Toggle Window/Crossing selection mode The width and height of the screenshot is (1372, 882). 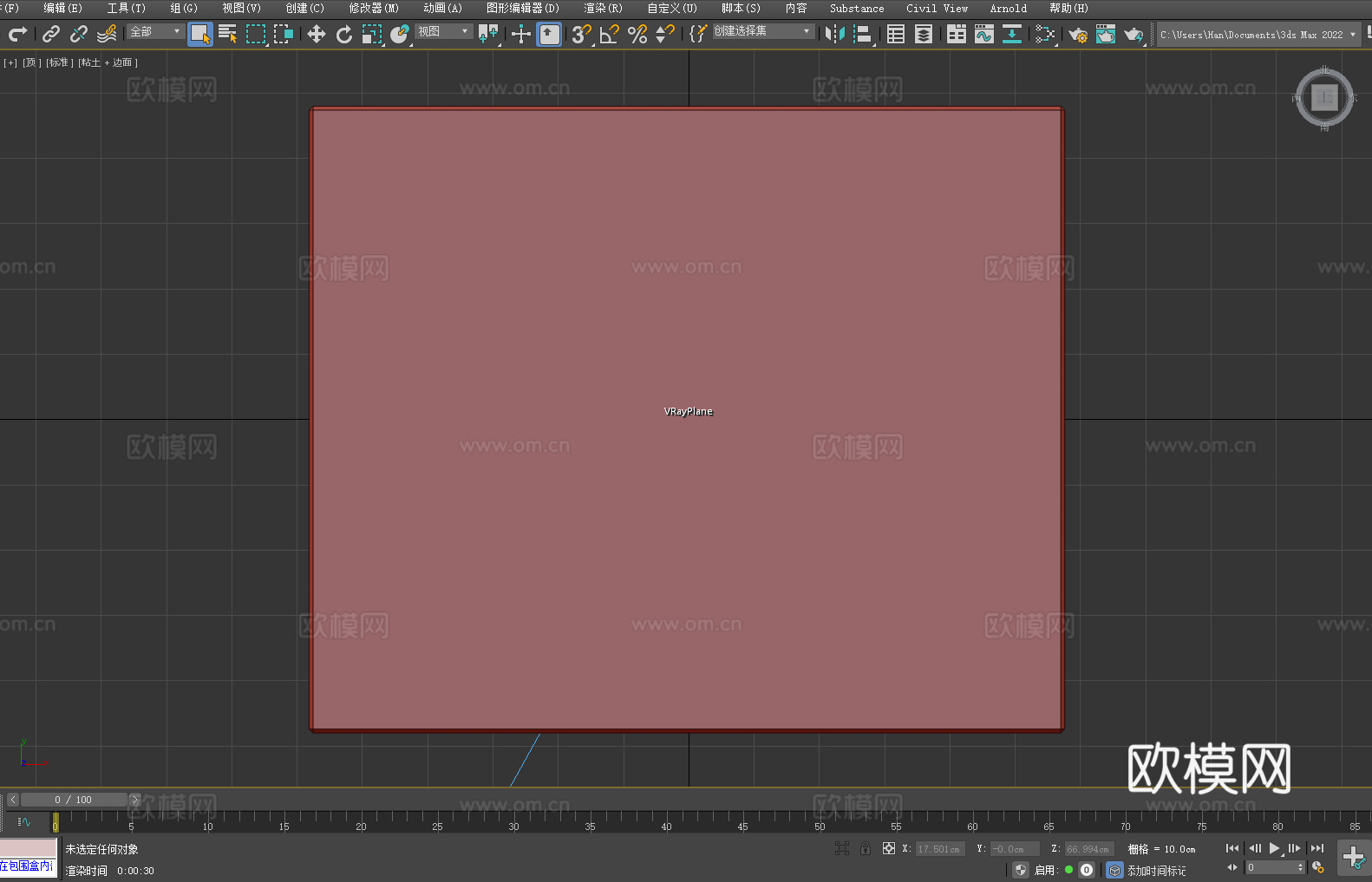[x=284, y=34]
